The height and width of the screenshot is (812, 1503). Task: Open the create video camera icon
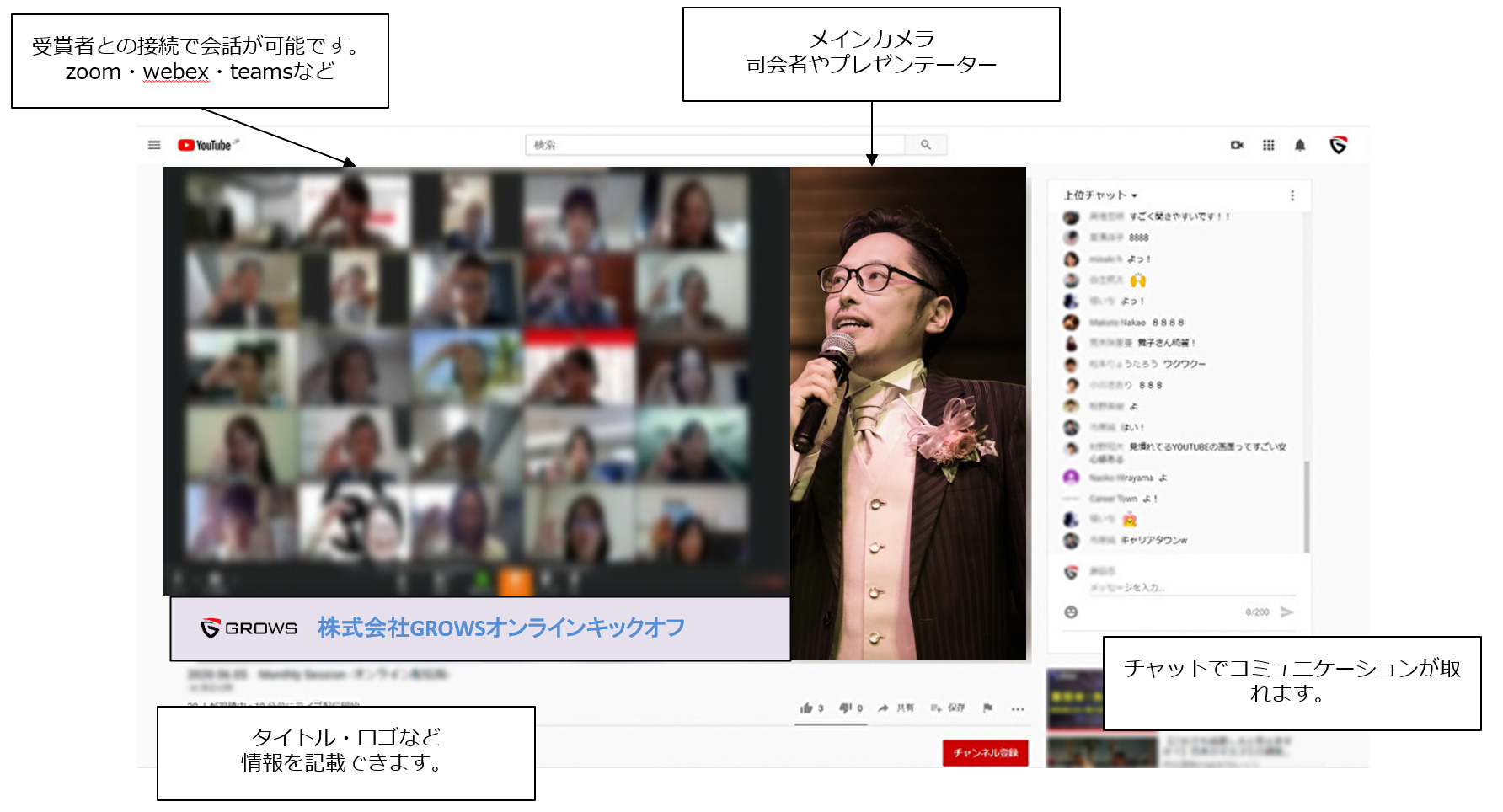[1237, 145]
